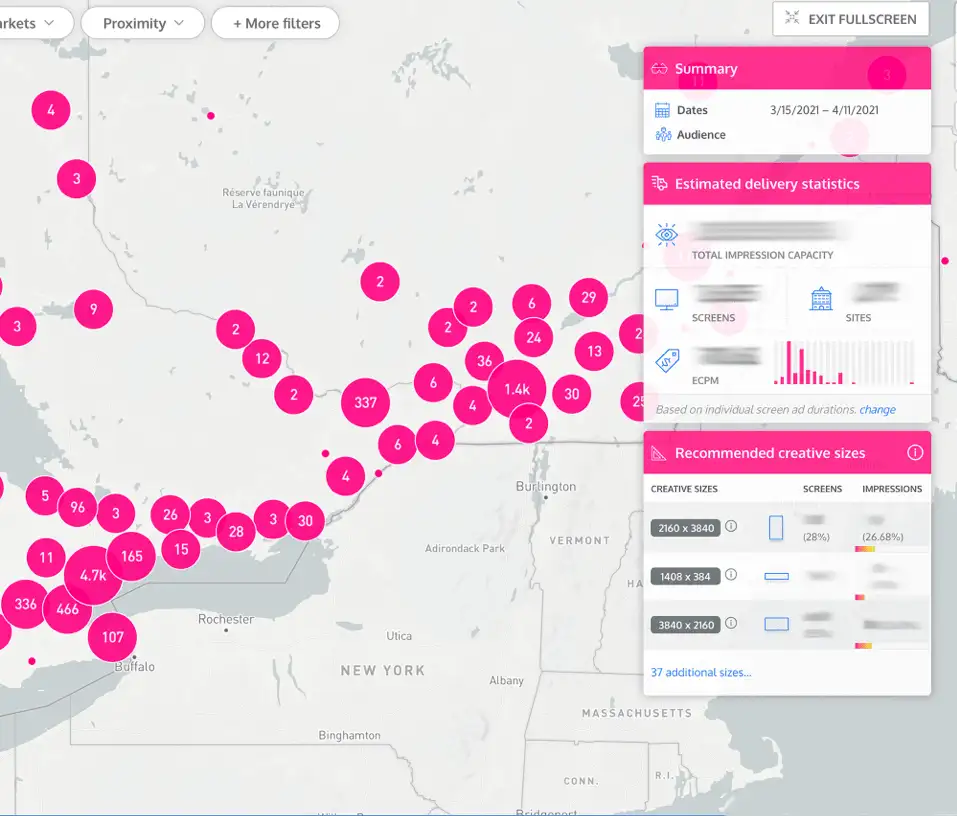Click the date range 3/15/2021 – 4/11/2021
The width and height of the screenshot is (957, 816).
pos(825,110)
